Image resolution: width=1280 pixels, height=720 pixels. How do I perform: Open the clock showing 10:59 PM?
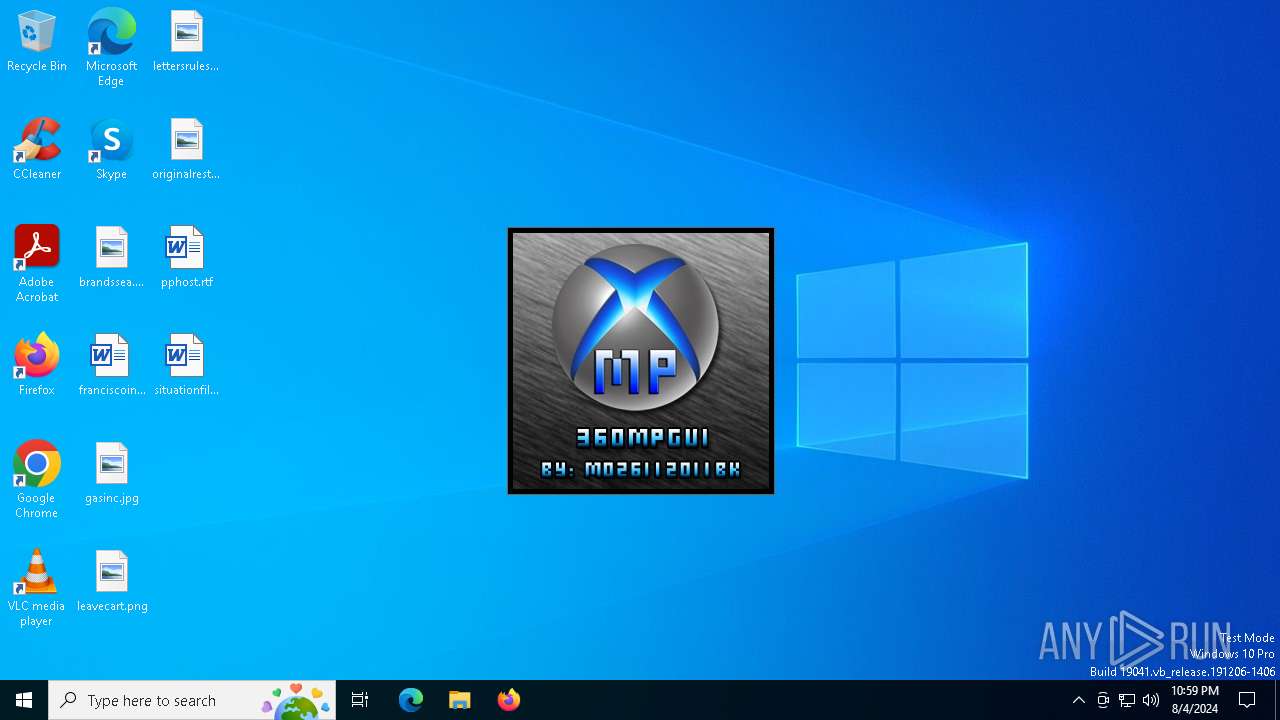(x=1194, y=700)
